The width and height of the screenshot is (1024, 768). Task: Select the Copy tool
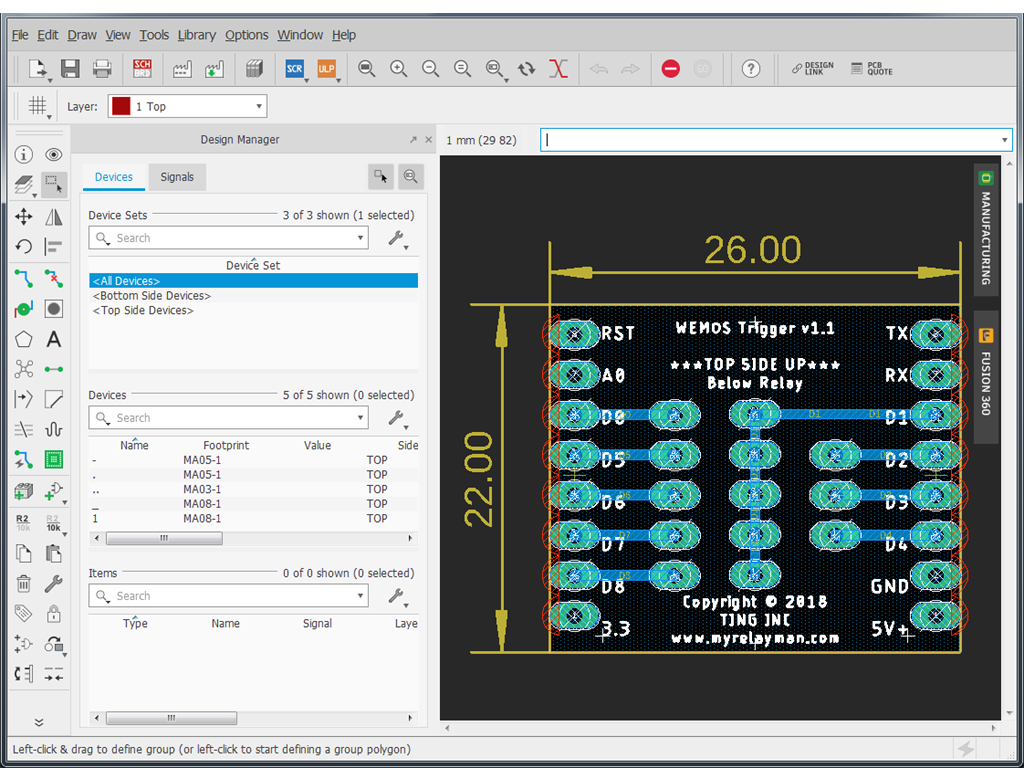[x=24, y=553]
